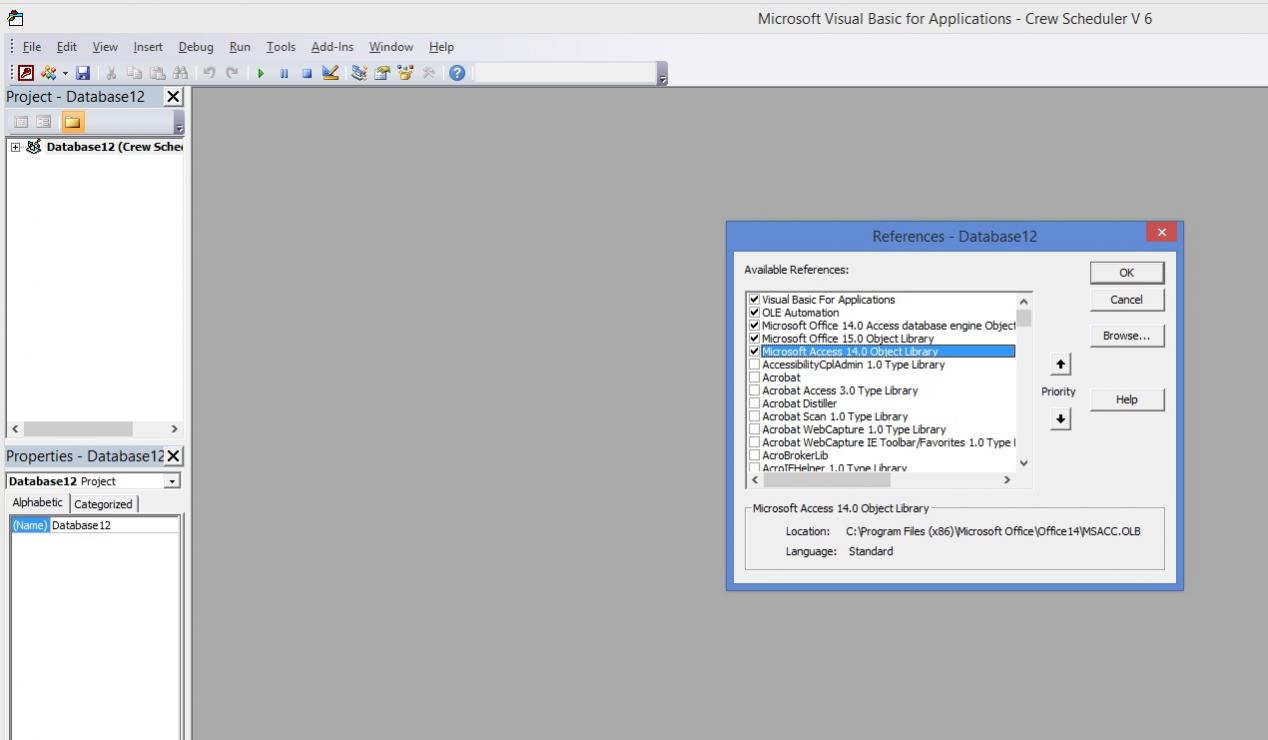Check Acrobat Access 3.0 Type Library
The width and height of the screenshot is (1268, 740).
tap(754, 390)
